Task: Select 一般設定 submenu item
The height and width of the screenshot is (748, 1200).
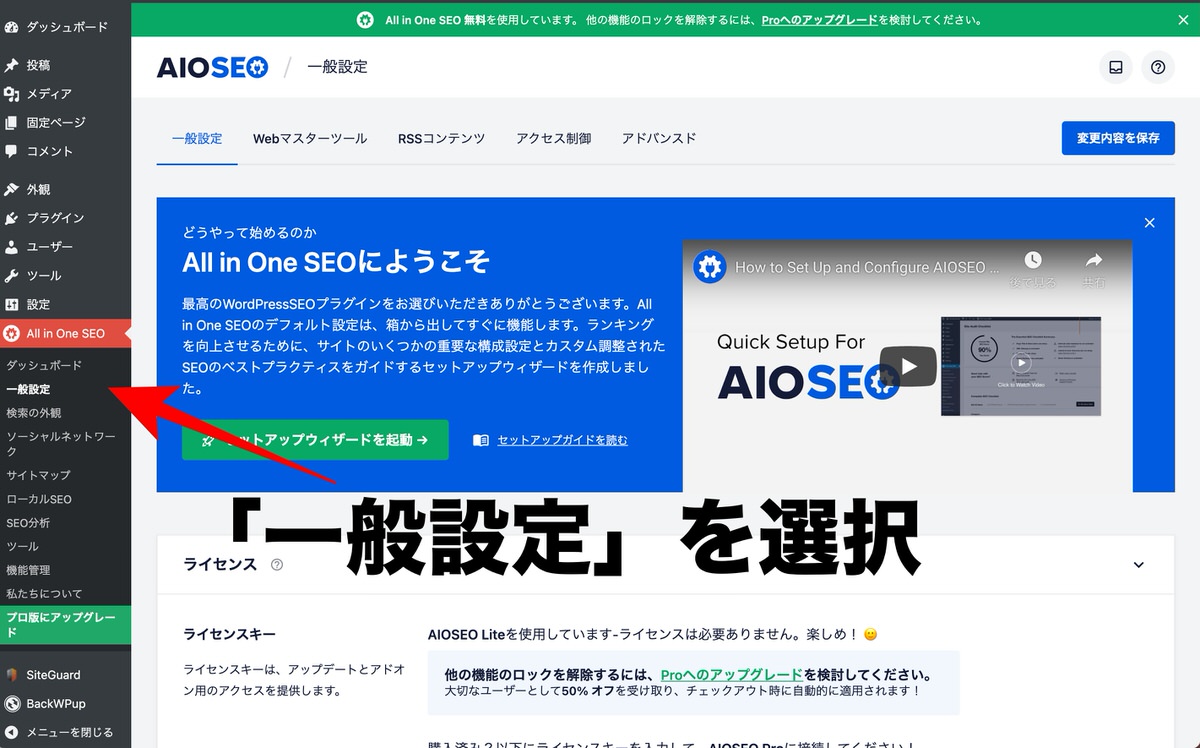Action: (28, 390)
